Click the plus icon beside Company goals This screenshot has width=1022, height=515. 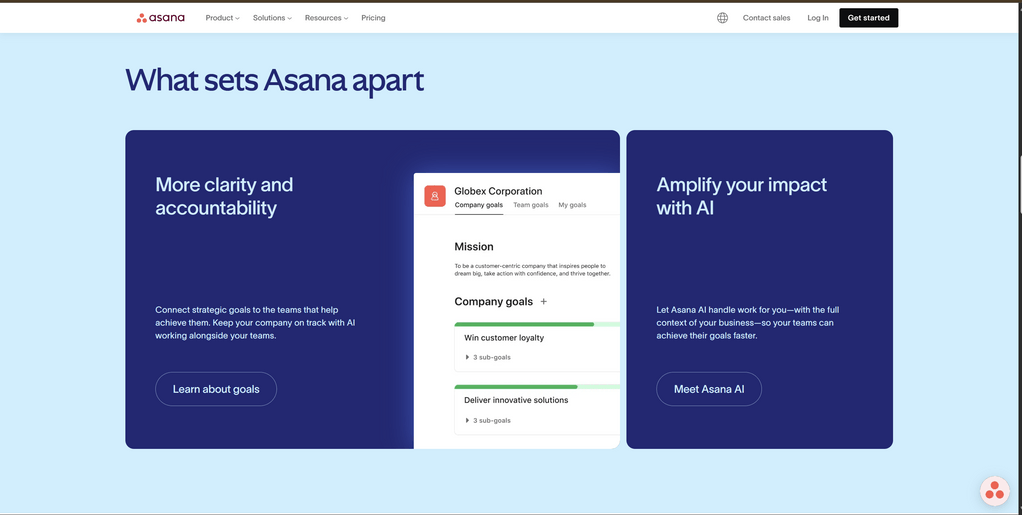pos(544,302)
